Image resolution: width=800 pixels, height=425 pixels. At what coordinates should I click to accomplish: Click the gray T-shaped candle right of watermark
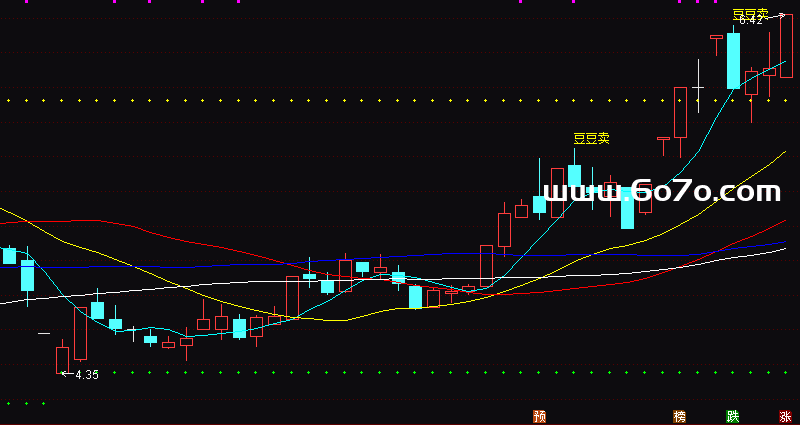[662, 140]
